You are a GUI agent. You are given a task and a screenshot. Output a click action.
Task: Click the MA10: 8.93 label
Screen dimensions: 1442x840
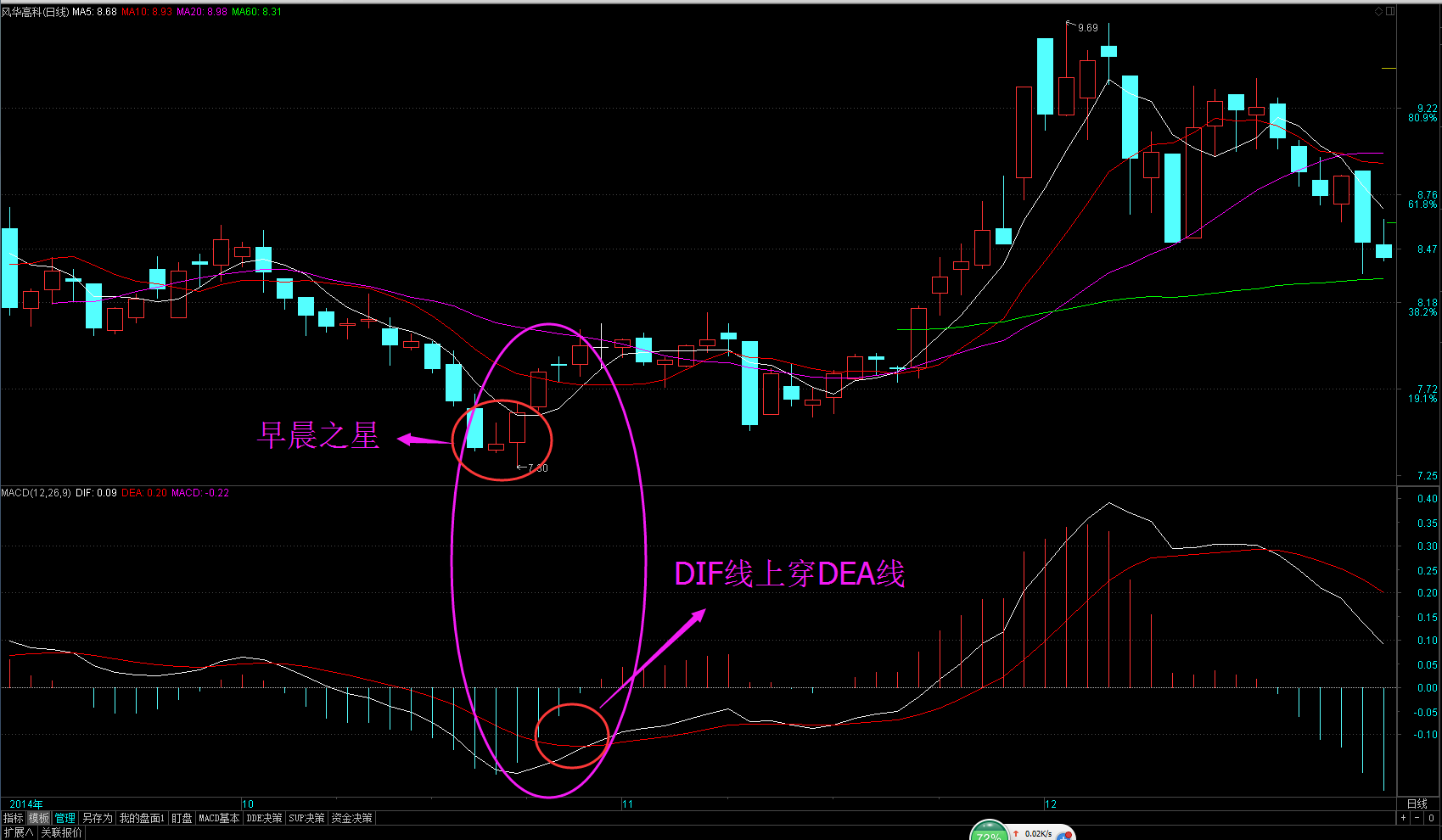[146, 12]
